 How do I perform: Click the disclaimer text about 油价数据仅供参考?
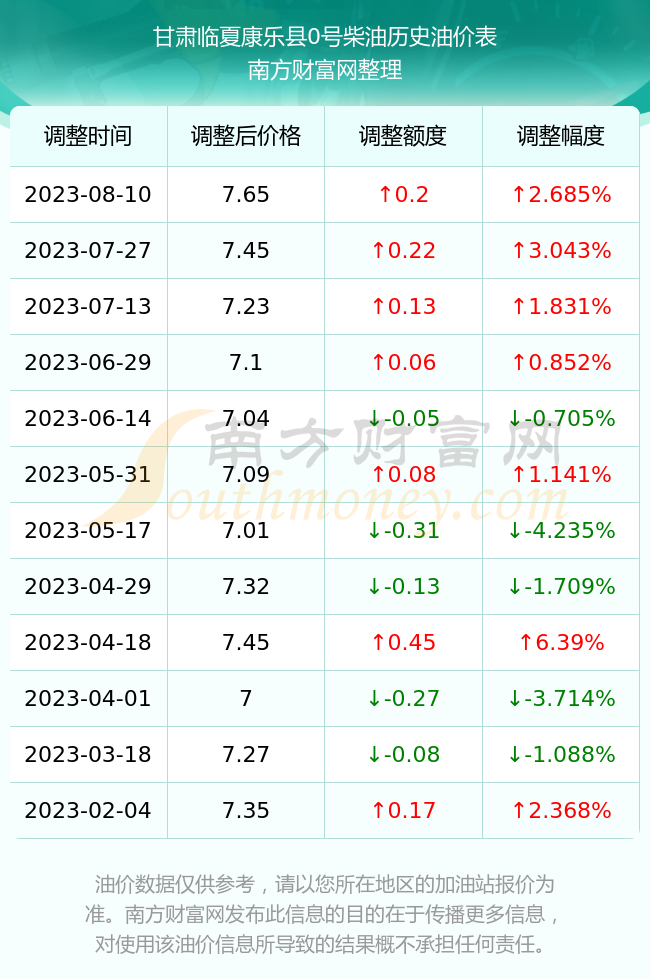[x=324, y=914]
